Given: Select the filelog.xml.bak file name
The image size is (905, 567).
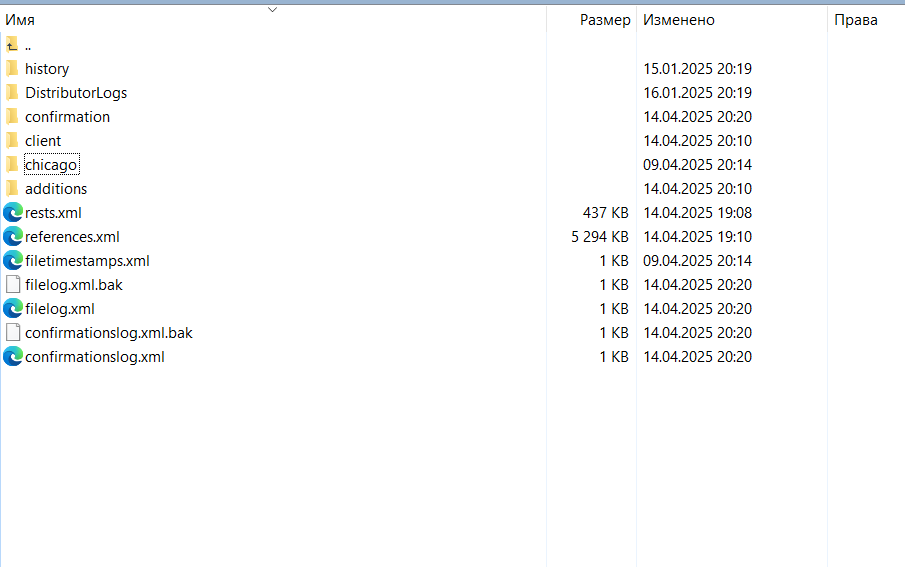Looking at the screenshot, I should tap(74, 285).
